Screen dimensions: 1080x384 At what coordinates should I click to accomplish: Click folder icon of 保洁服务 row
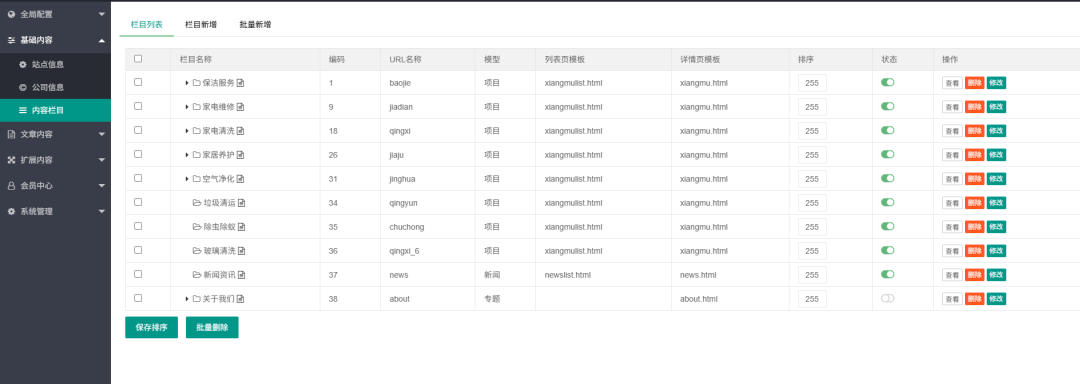point(196,83)
